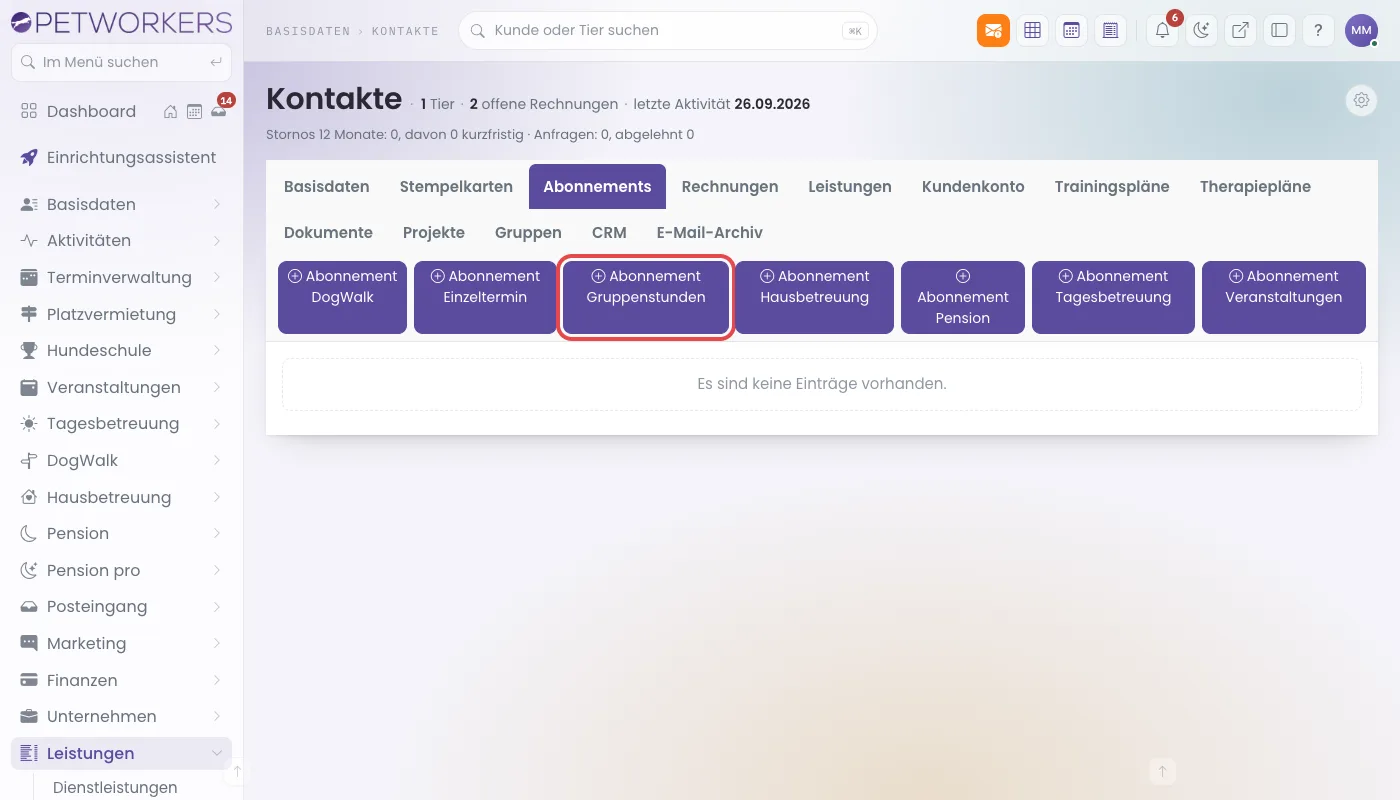1400x800 pixels.
Task: Click the 'Im Menü suchen' search field
Action: 121,62
